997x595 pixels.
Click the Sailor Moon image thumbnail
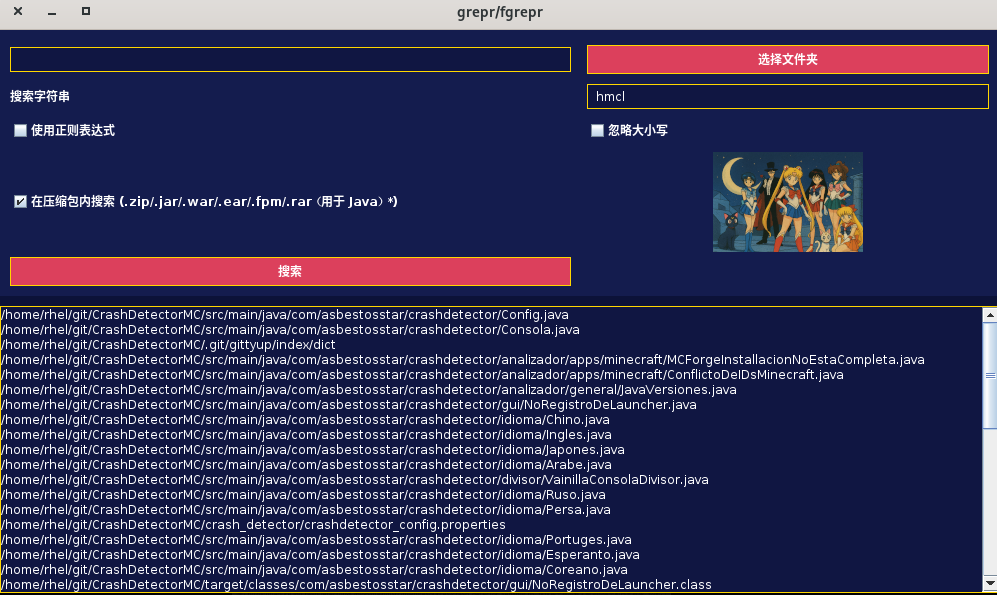click(x=787, y=202)
